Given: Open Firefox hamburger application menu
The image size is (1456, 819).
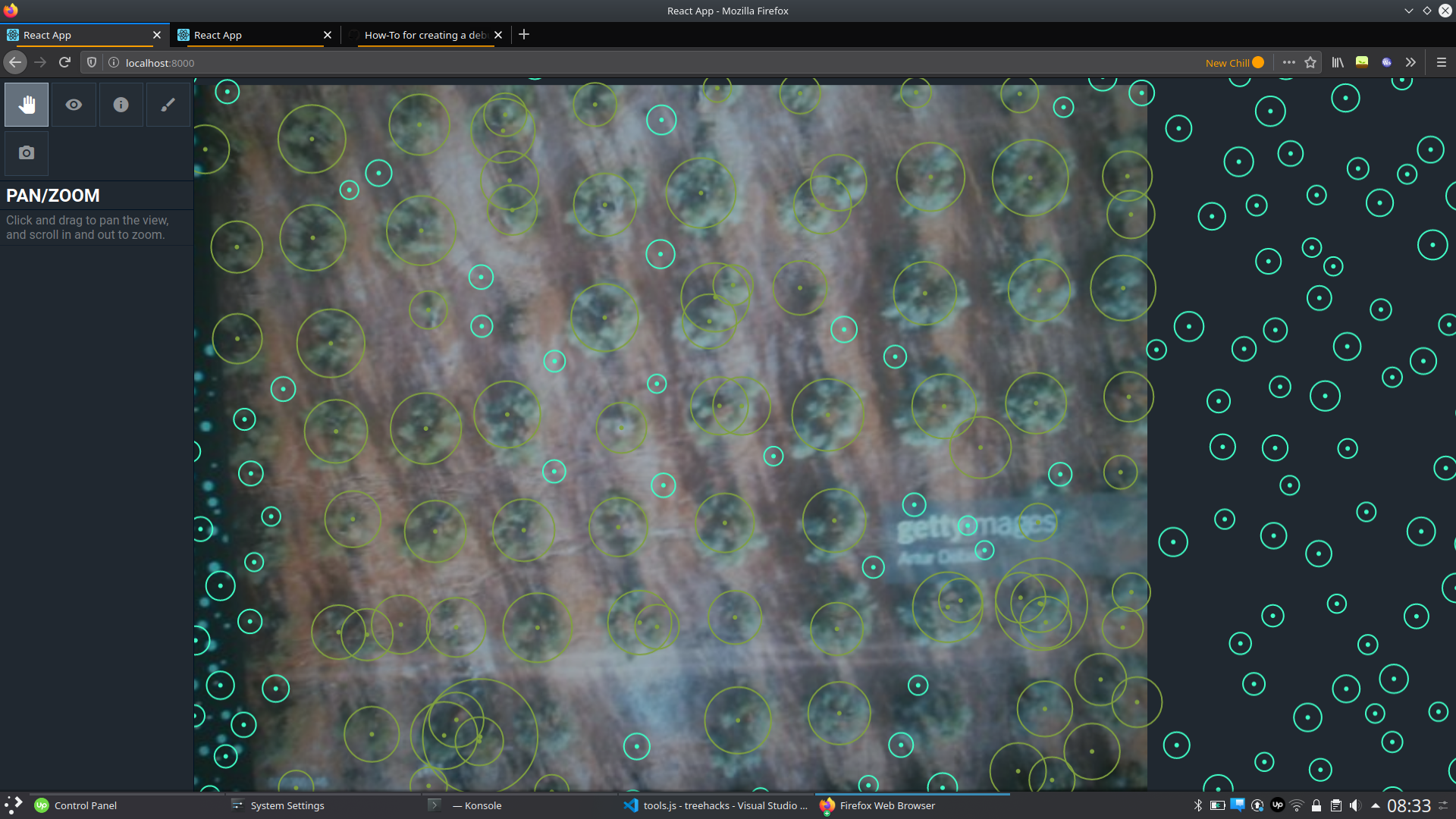Looking at the screenshot, I should 1442,63.
